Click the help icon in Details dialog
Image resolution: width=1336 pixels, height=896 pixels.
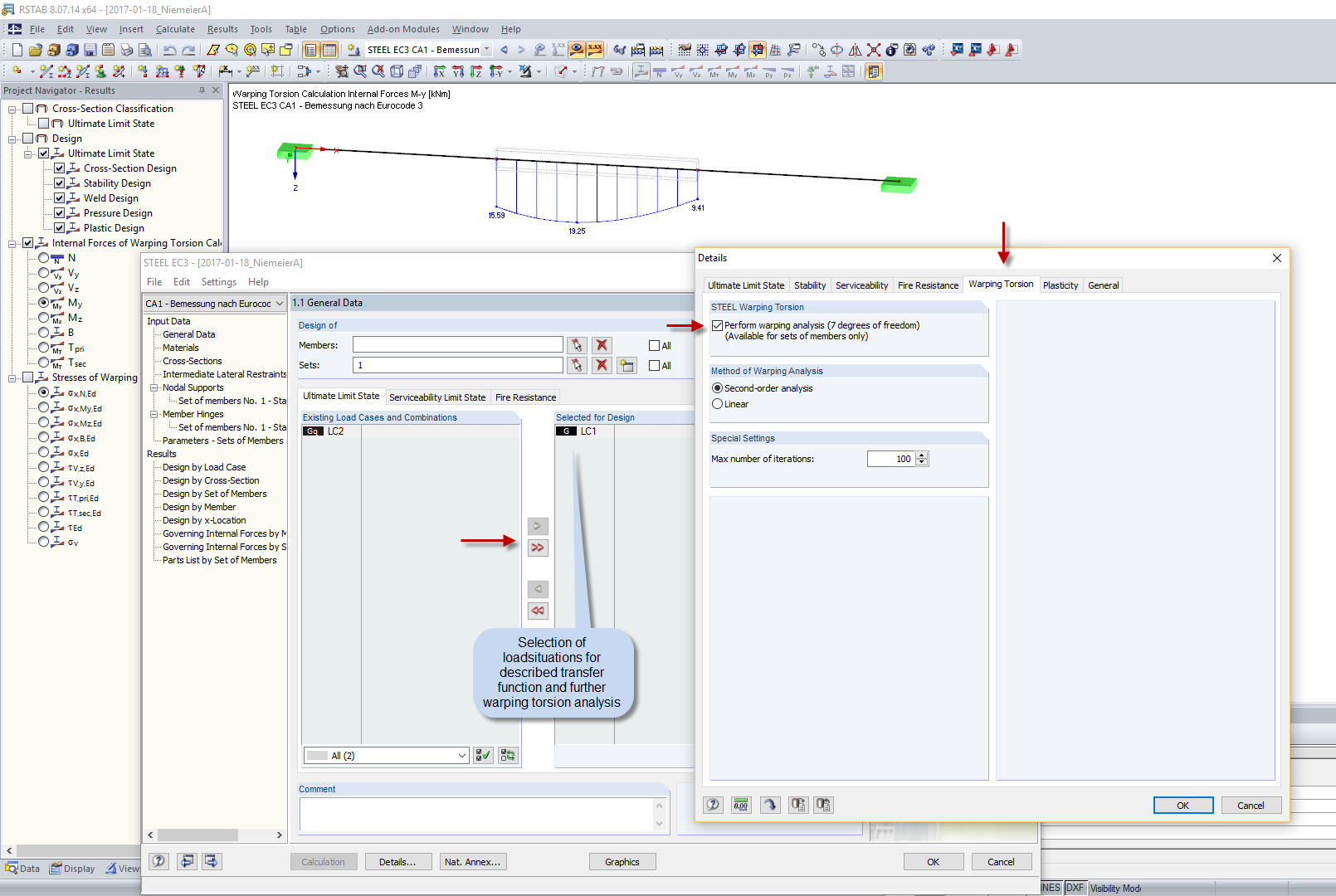(713, 805)
